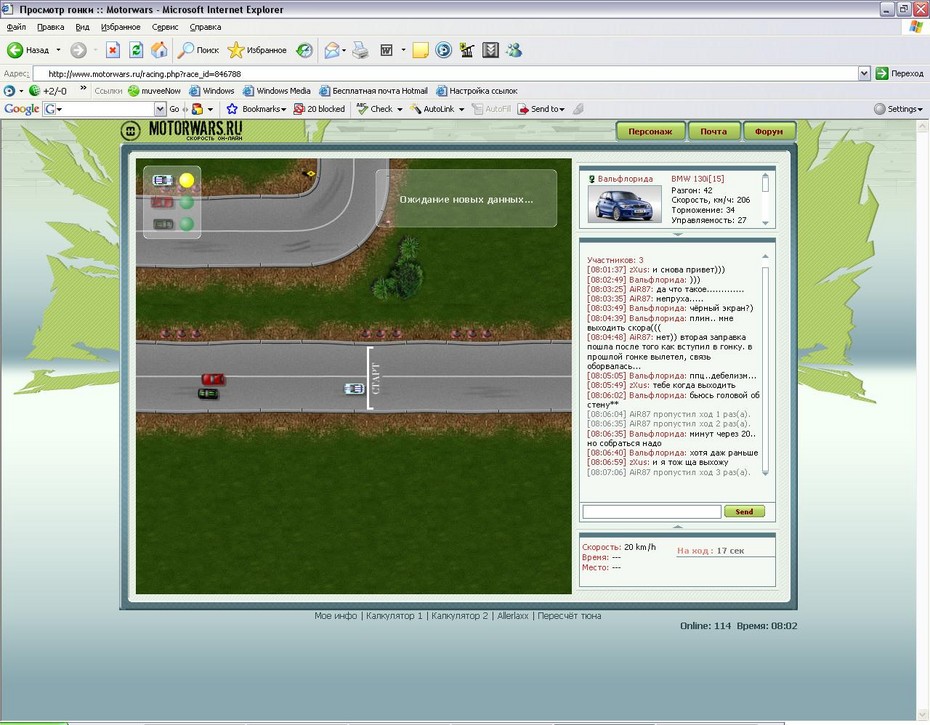Image resolution: width=930 pixels, height=725 pixels.
Task: Stop page loading with red X icon
Action: tap(113, 50)
